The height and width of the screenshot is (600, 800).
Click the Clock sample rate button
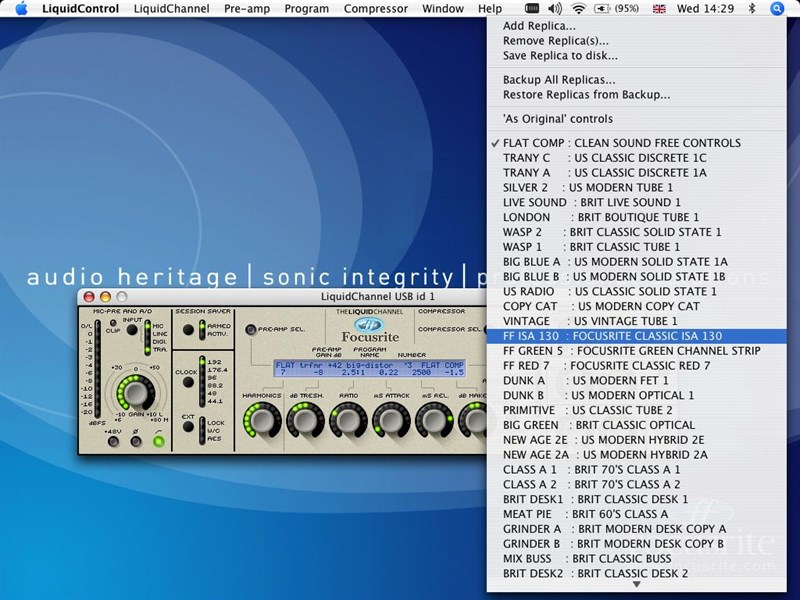coord(188,382)
